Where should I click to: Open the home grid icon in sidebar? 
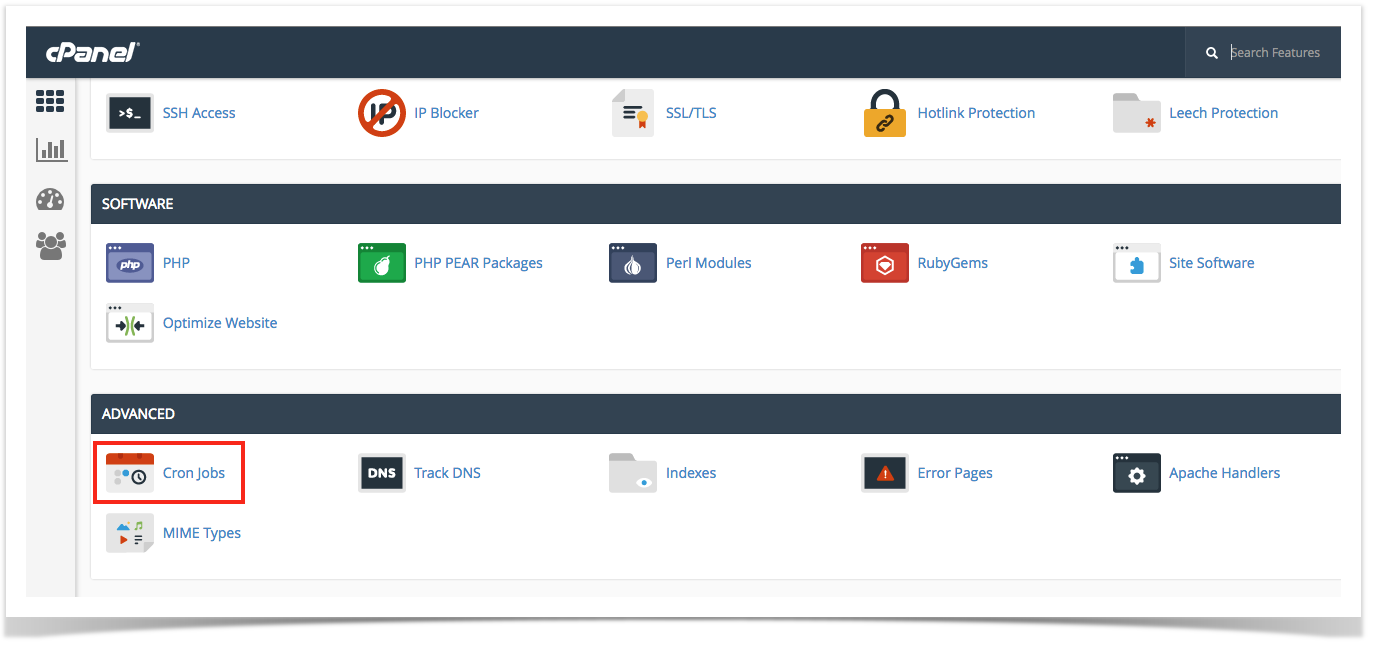pyautogui.click(x=50, y=100)
